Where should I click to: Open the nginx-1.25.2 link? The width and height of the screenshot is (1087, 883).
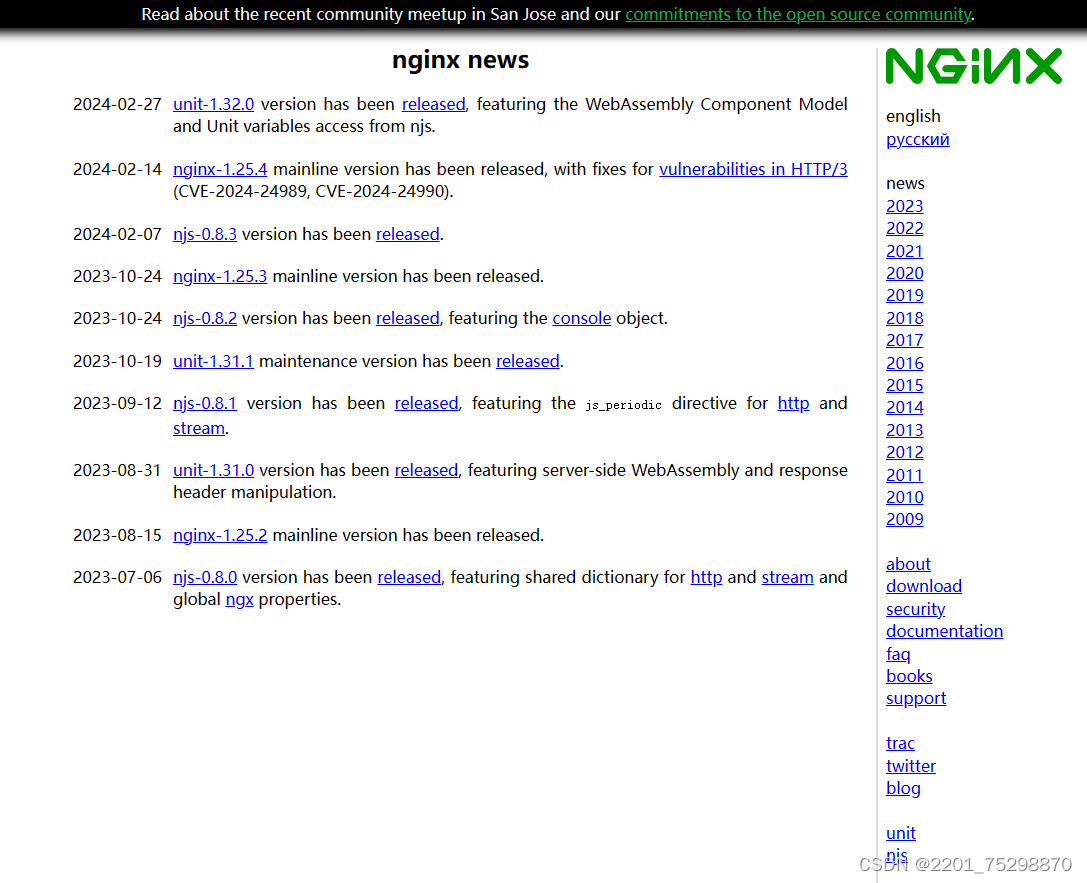click(220, 535)
